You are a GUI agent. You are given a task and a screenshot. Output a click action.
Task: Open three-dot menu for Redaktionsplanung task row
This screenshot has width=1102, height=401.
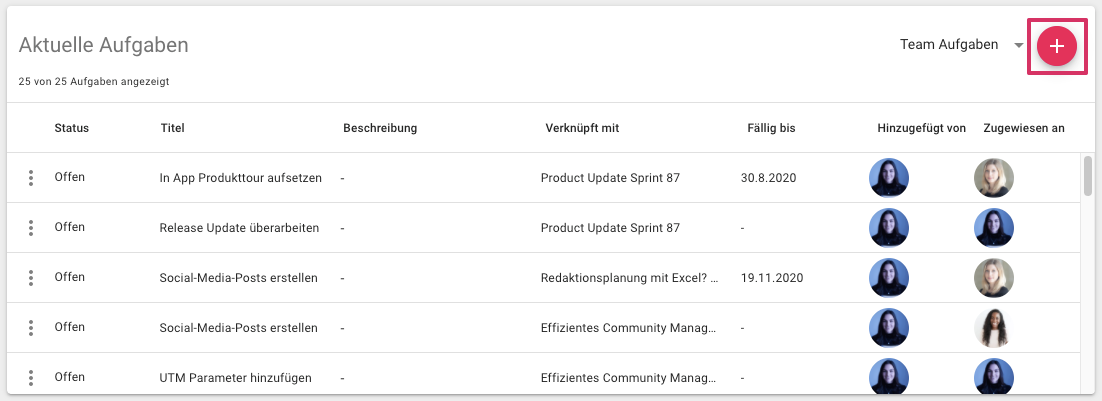30,277
